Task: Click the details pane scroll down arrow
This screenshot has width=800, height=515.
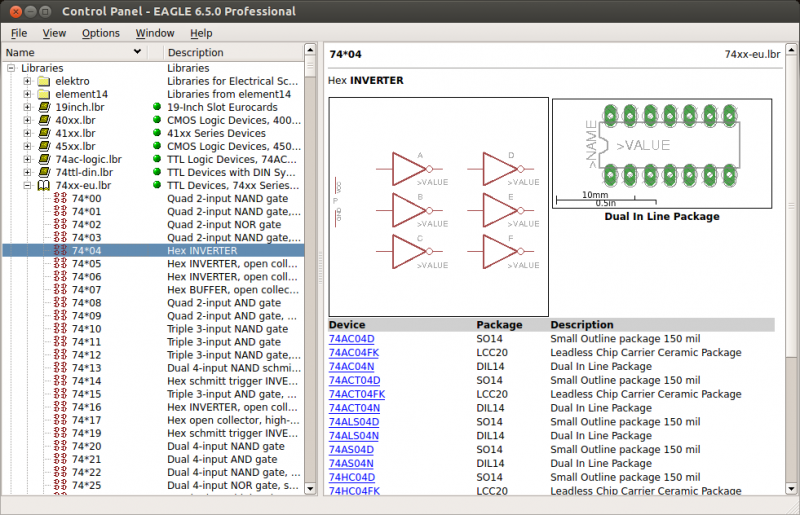Action: click(791, 488)
